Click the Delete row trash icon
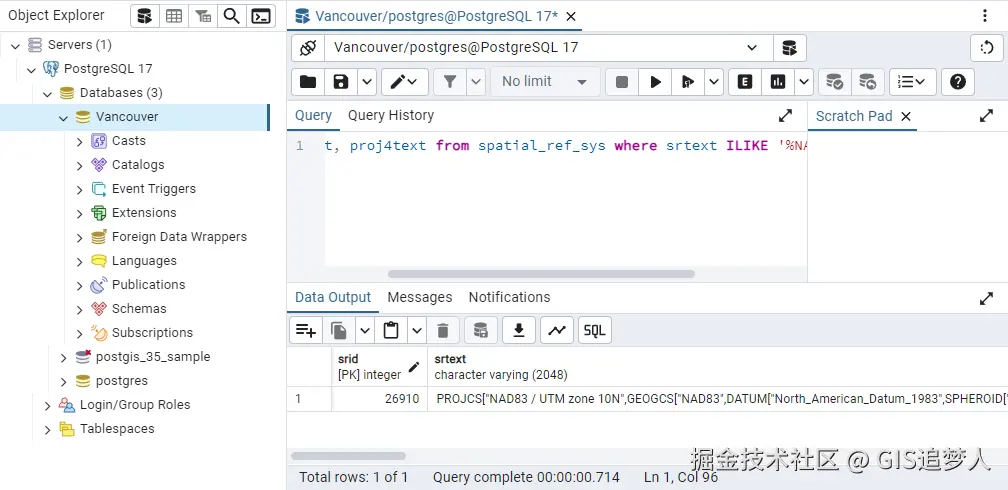Image resolution: width=1008 pixels, height=490 pixels. click(x=442, y=331)
